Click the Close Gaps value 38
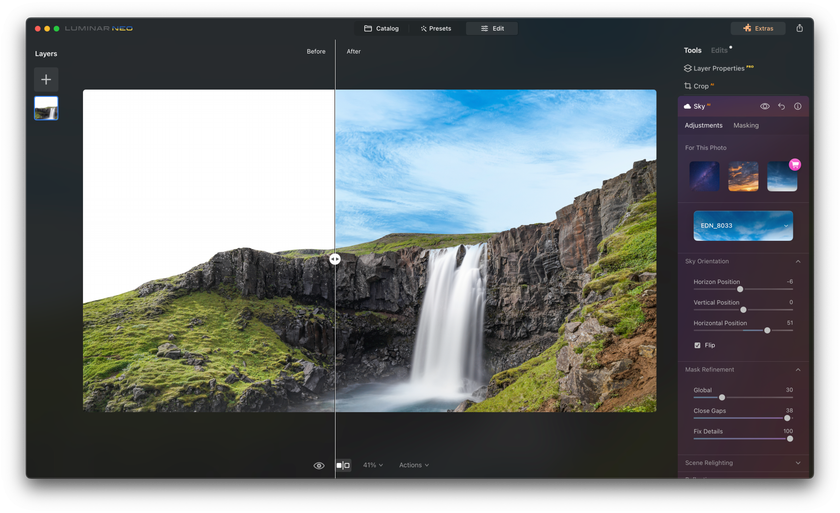Viewport: 840px width, 513px height. (789, 411)
